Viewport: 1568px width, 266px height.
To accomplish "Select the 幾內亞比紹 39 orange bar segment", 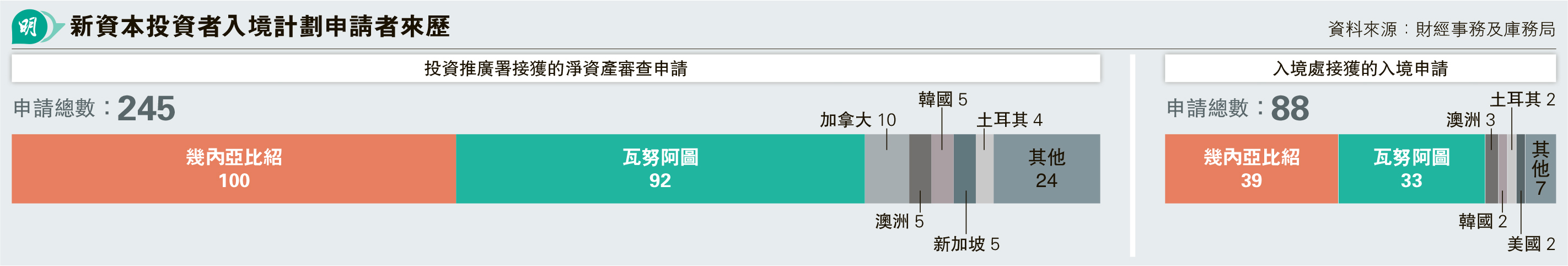I will (x=1251, y=169).
